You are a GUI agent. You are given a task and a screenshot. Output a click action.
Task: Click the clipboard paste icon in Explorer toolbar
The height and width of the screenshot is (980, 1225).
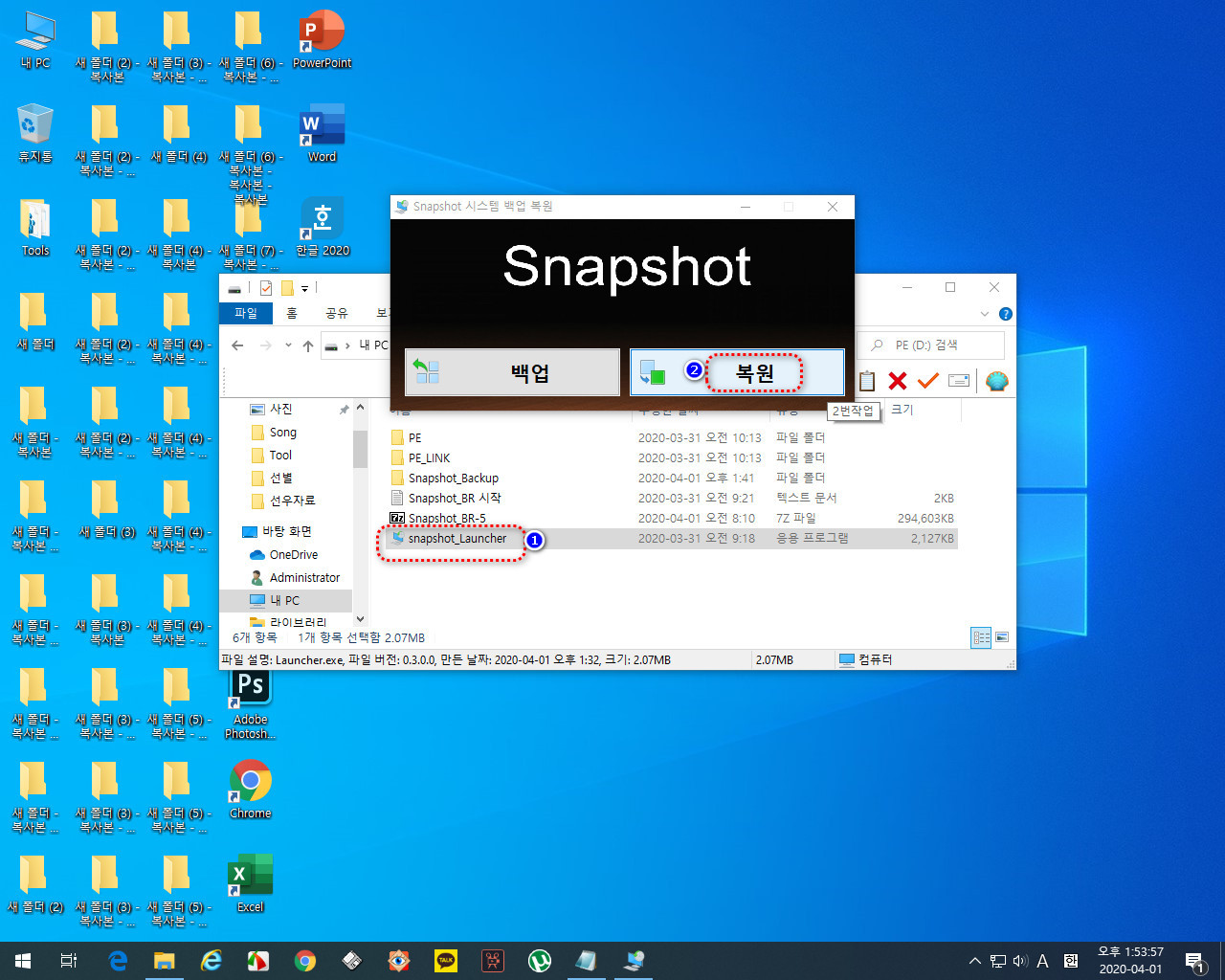(867, 381)
